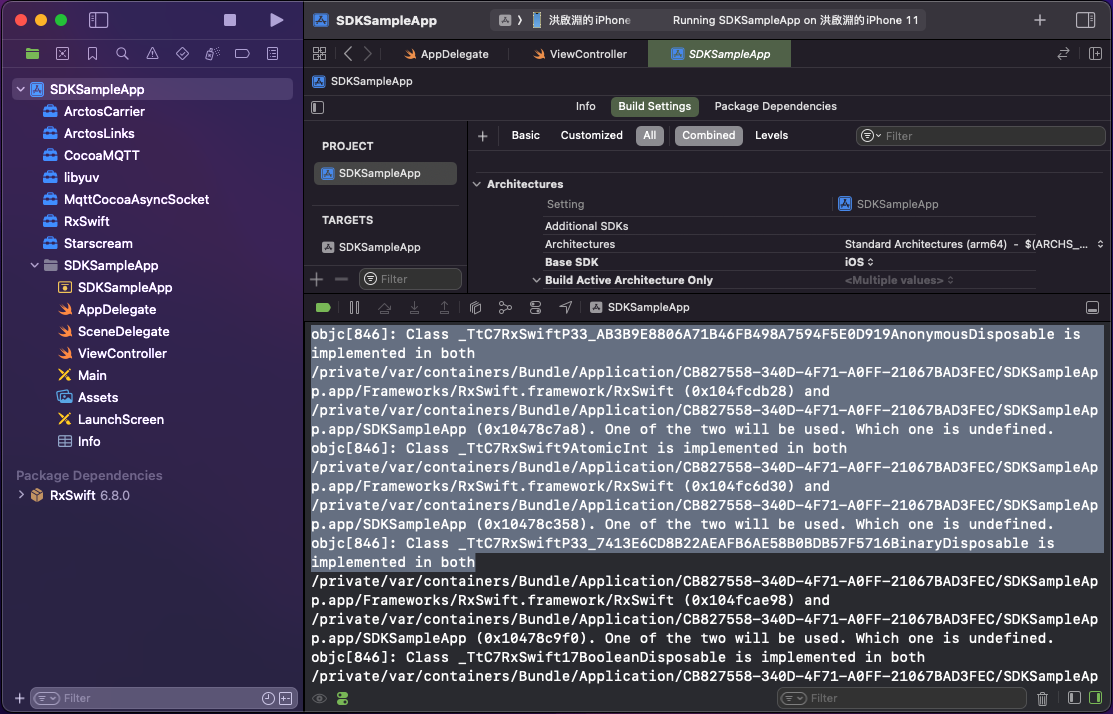1113x714 pixels.
Task: Toggle breakpoints activation in debug bar
Action: 323,308
